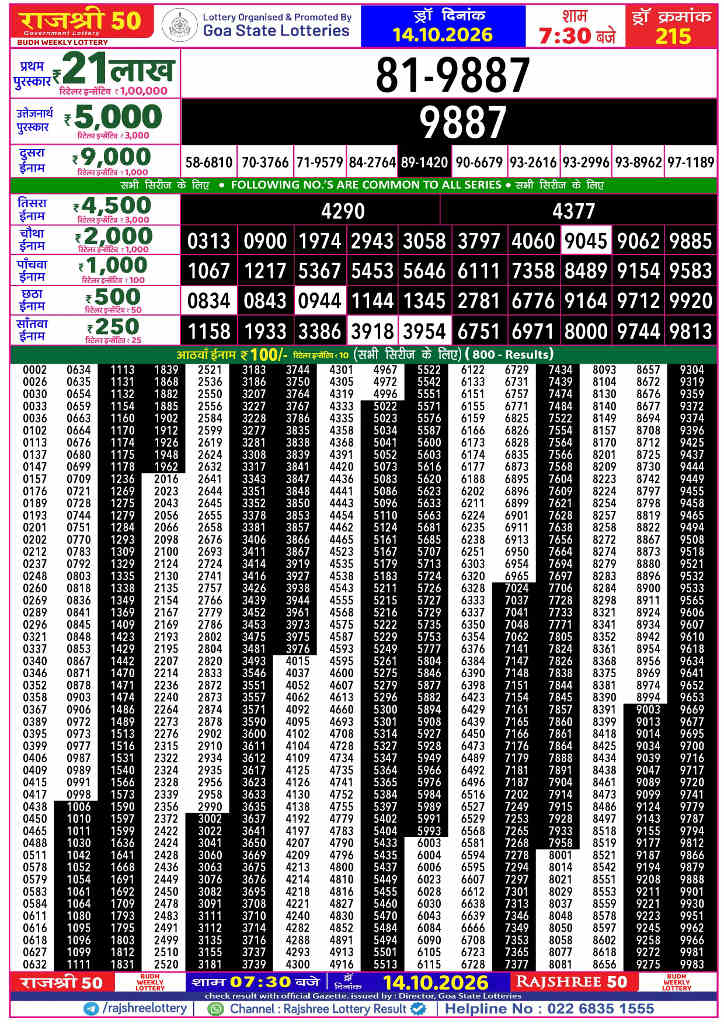Select sixth prize number 0944
Image resolution: width=724 pixels, height=1024 pixels.
pos(320,301)
